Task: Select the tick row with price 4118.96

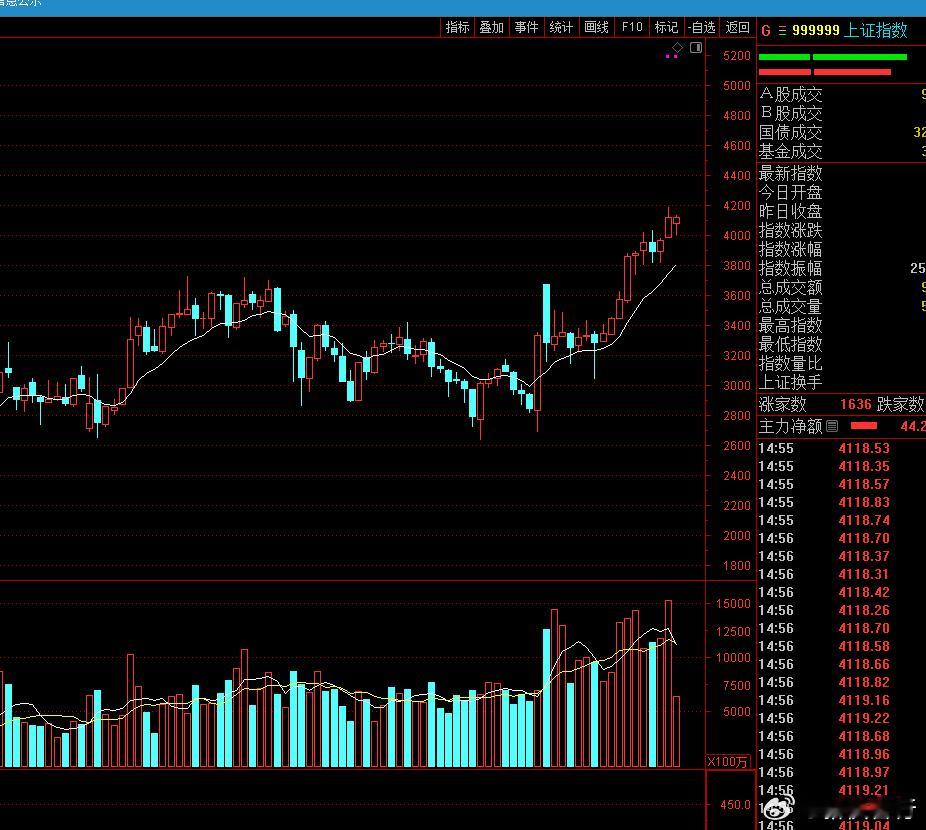Action: click(842, 754)
